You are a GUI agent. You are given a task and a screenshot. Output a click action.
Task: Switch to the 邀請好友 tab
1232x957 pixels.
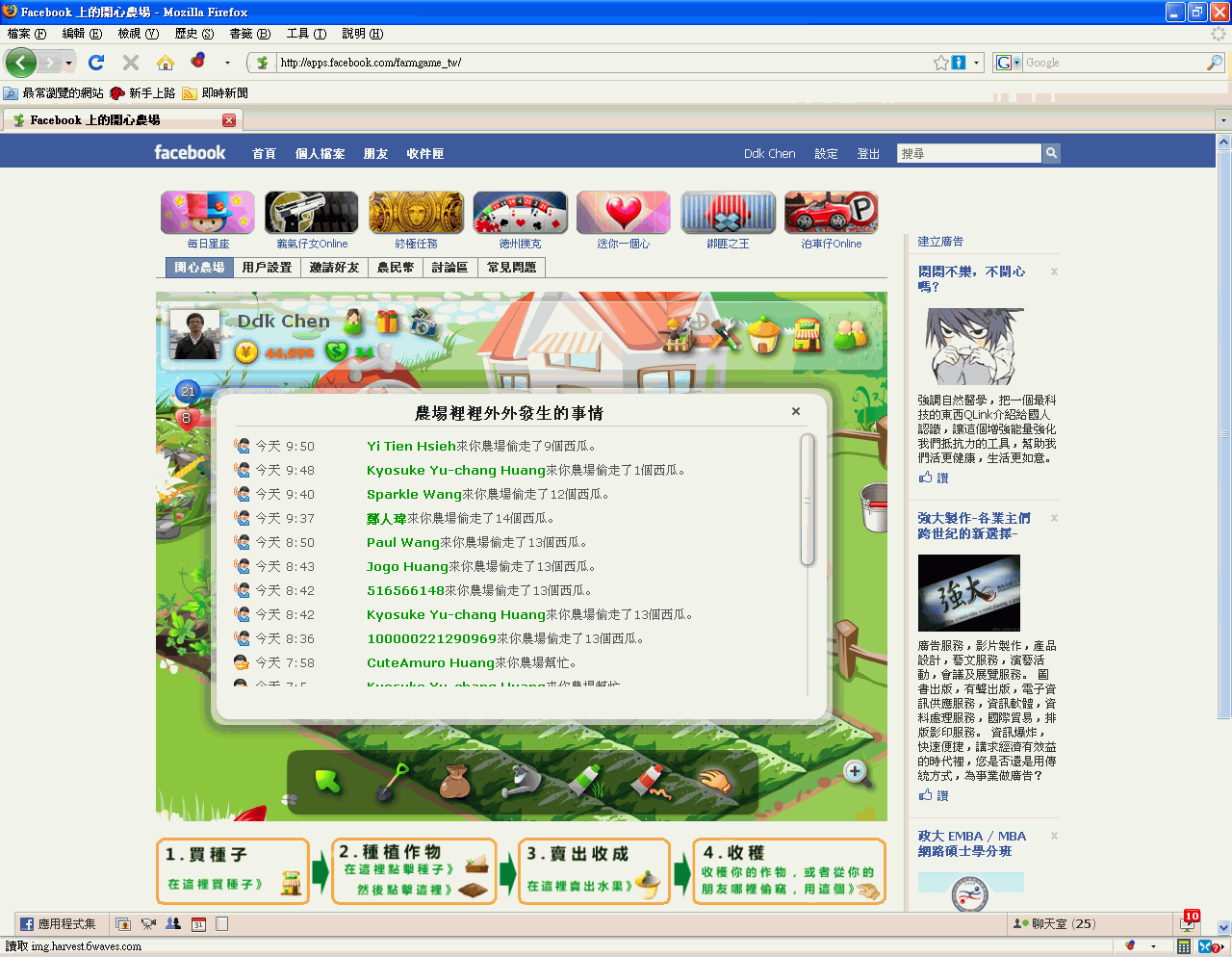point(334,268)
